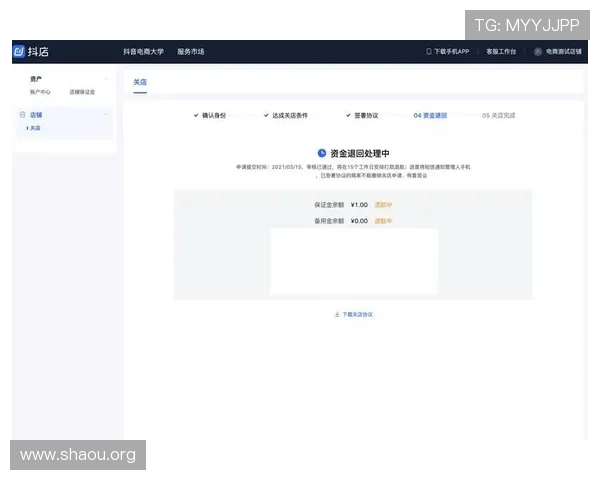The height and width of the screenshot is (480, 600).
Task: Select 关店 under 店铺 in the sidebar
Action: click(35, 128)
